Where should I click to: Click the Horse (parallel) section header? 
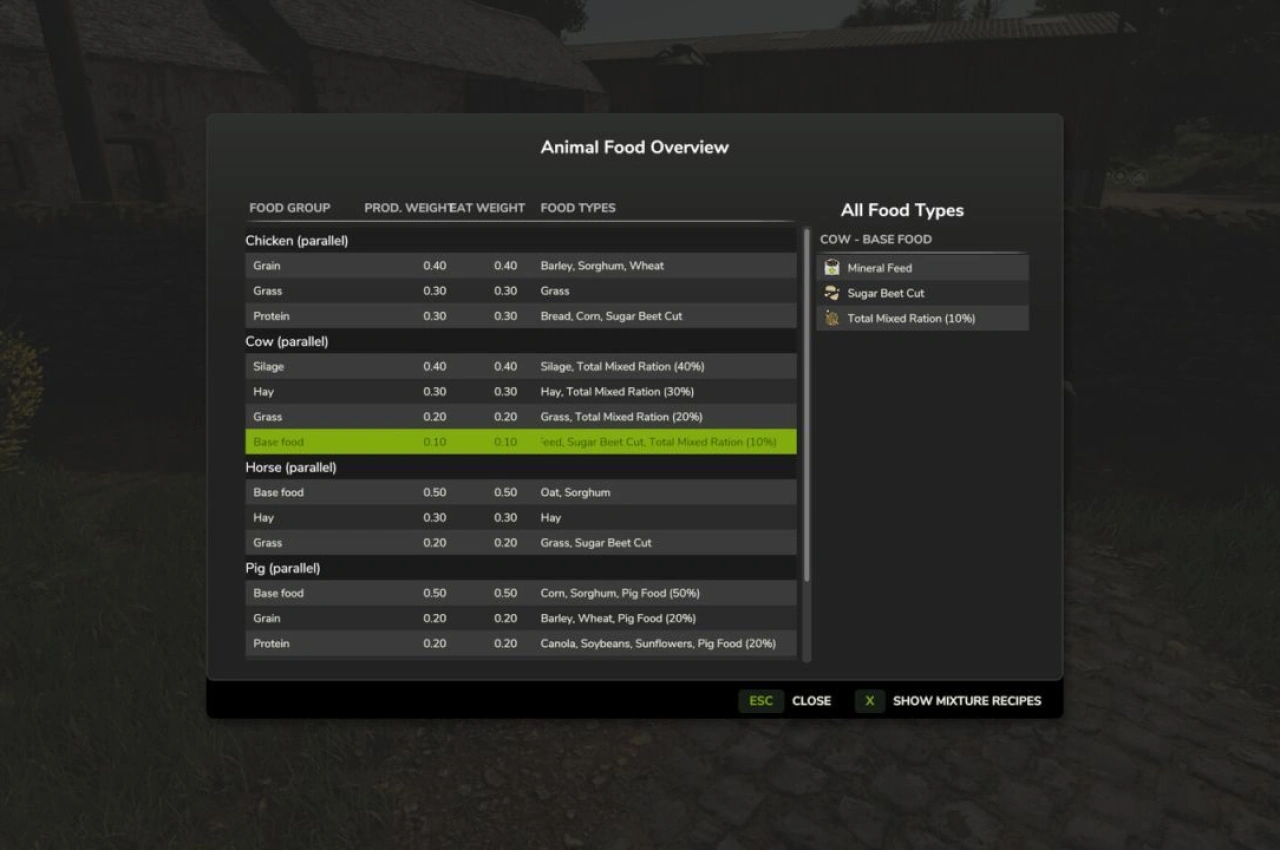click(x=291, y=467)
